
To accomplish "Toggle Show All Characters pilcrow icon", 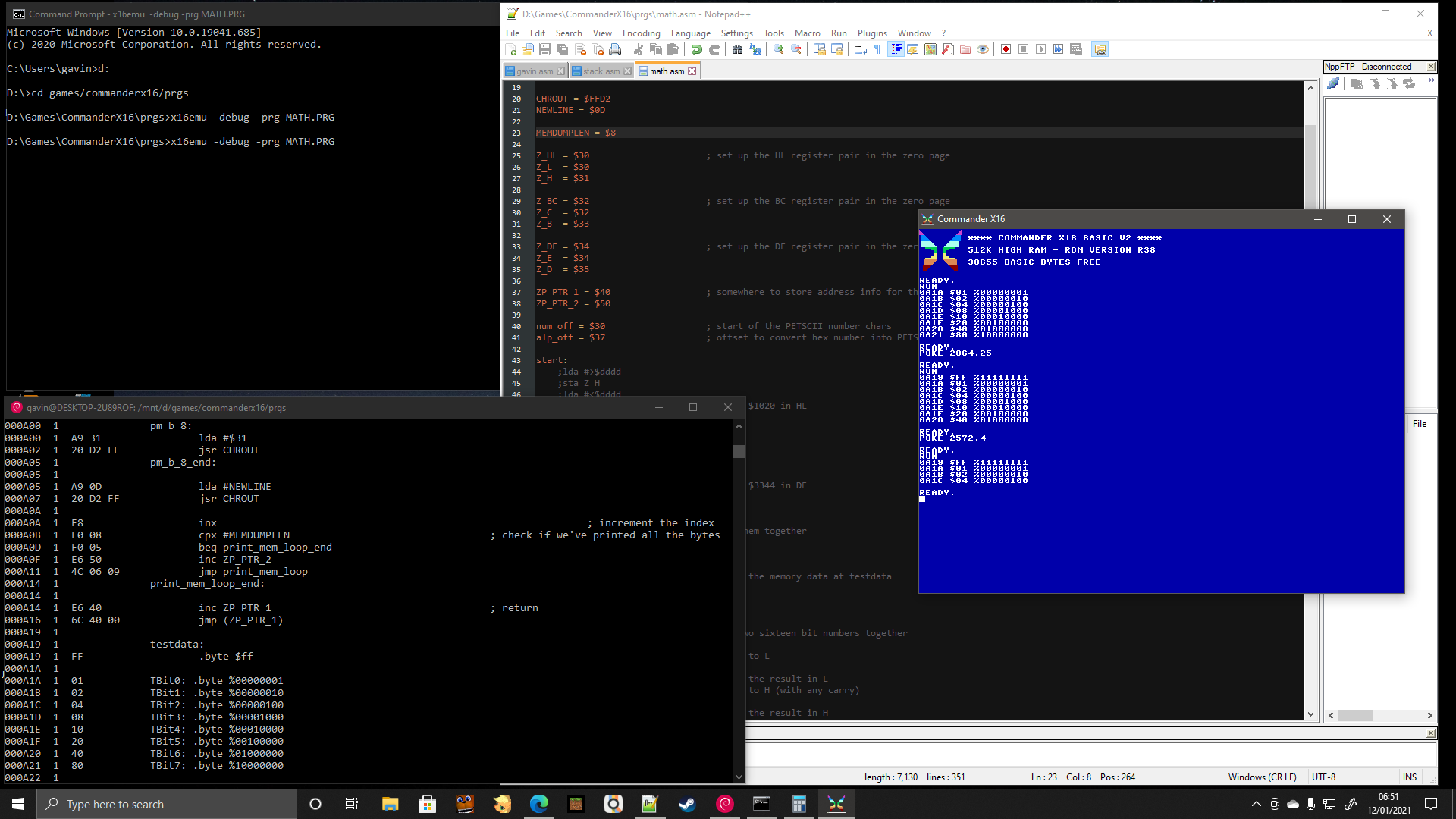I will coord(878,49).
